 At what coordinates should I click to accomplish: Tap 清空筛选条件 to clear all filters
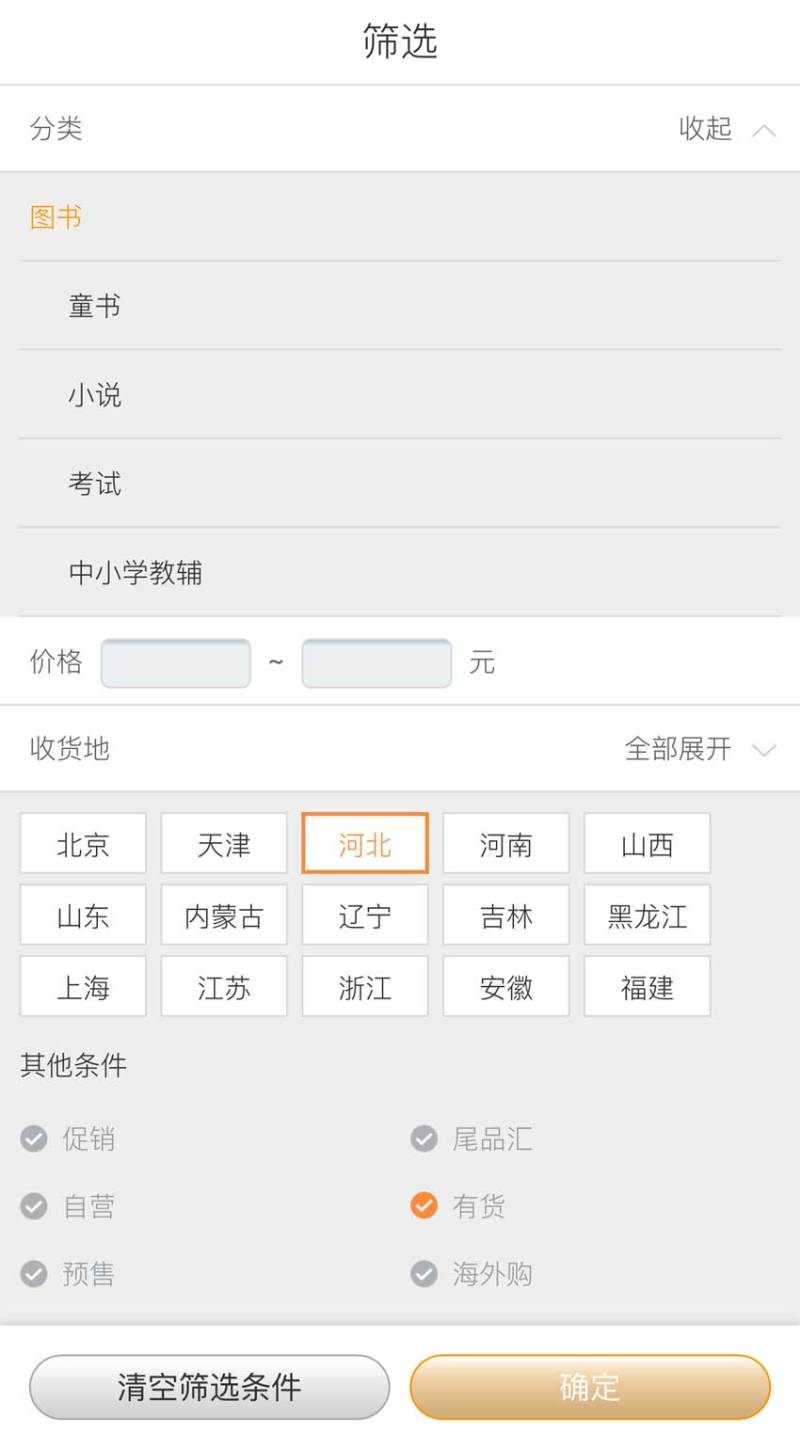(208, 1386)
